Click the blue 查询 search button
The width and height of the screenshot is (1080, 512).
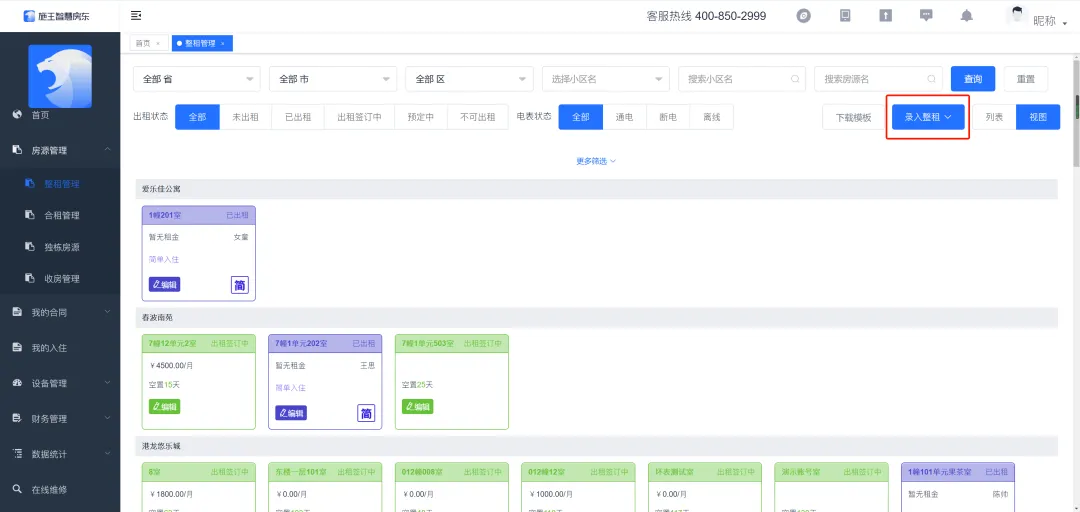(x=973, y=79)
